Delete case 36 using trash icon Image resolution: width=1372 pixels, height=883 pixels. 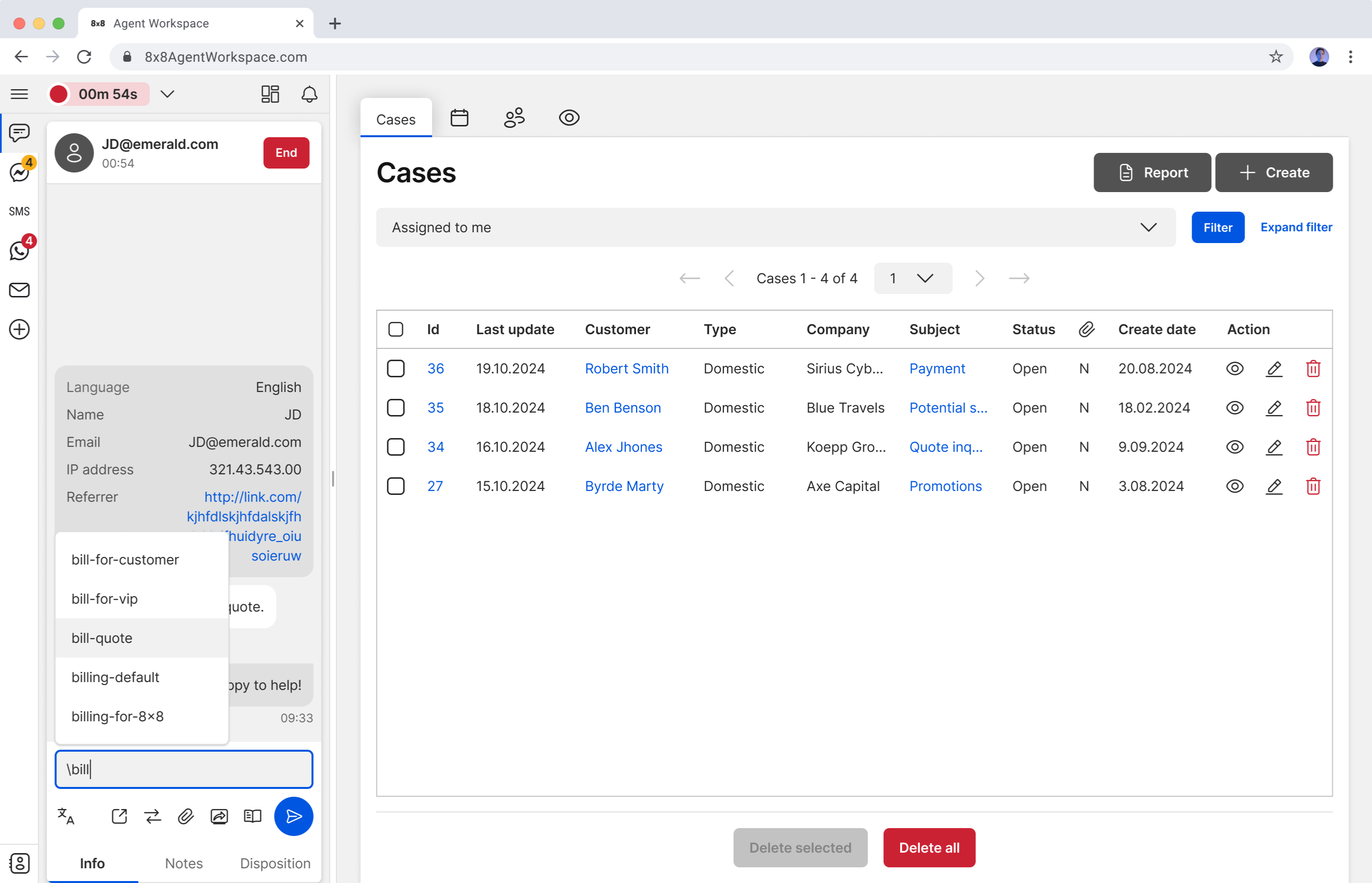(x=1313, y=368)
